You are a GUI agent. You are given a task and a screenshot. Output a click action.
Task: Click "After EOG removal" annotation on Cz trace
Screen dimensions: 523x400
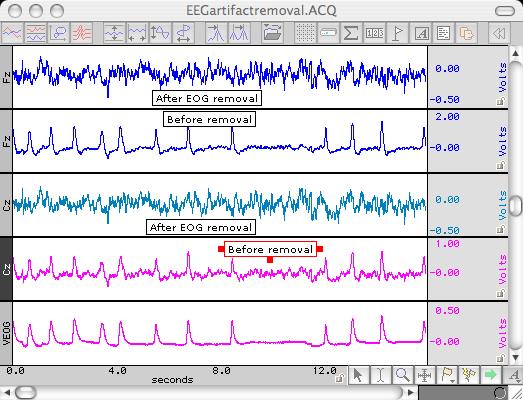(201, 228)
